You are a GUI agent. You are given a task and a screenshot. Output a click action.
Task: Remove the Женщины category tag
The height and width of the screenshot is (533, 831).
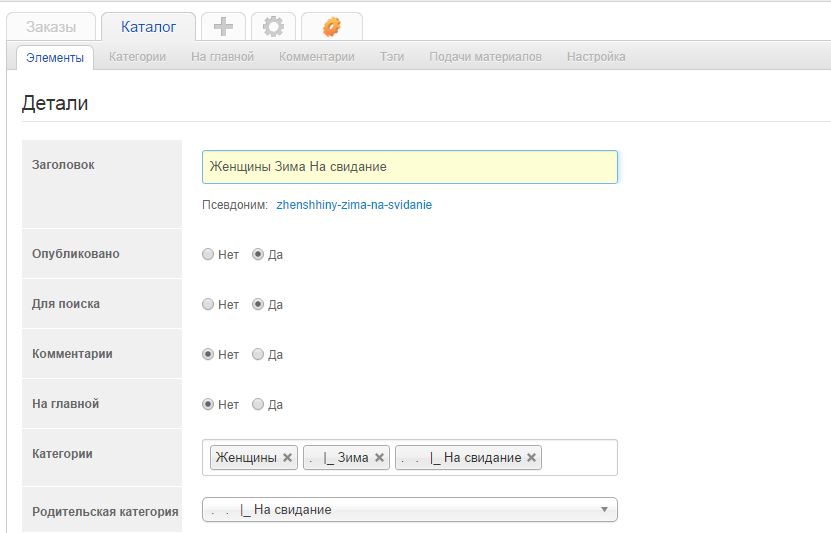coord(287,457)
